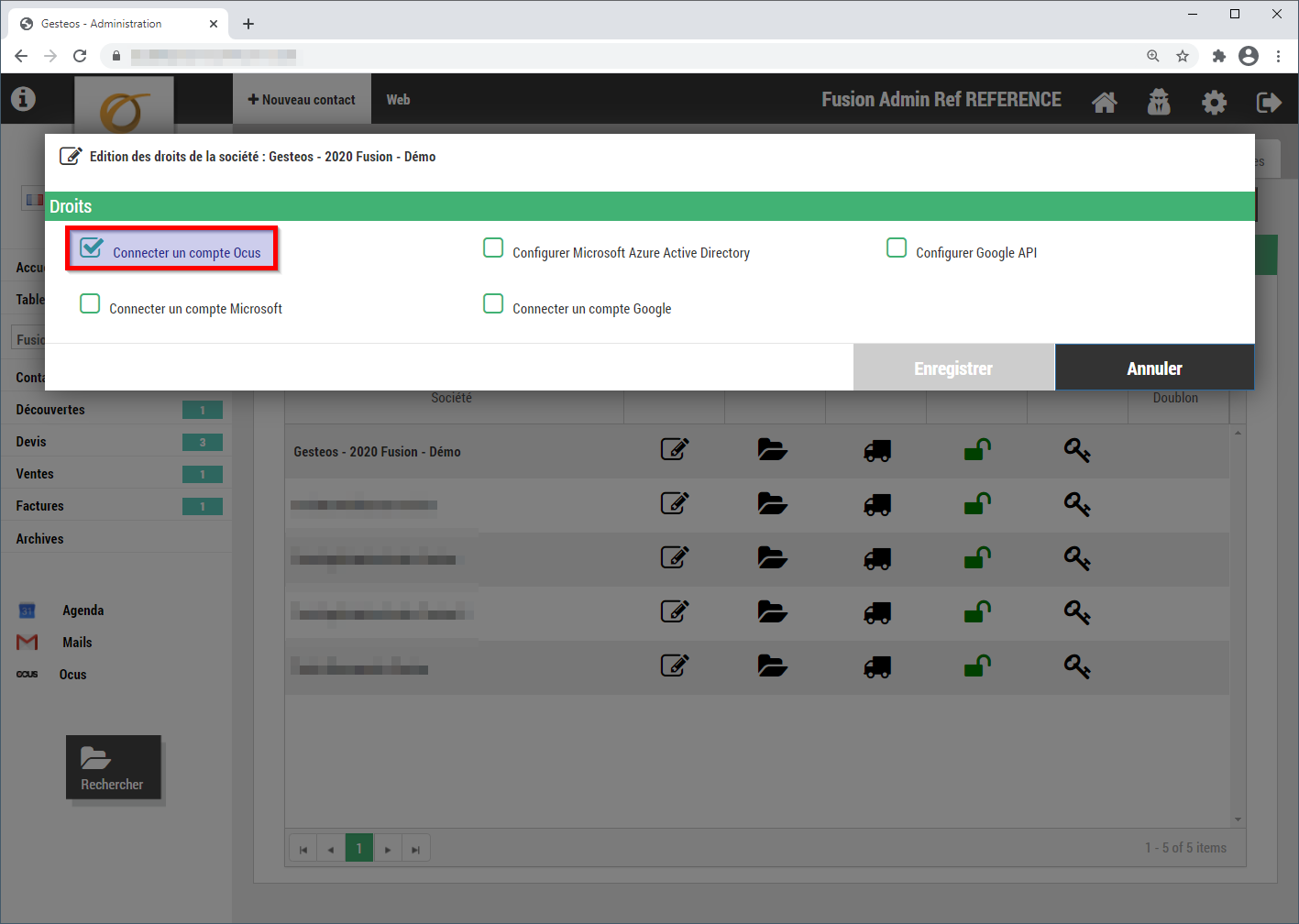Uncheck Connecter un compte Ocus checkbox

[x=91, y=247]
